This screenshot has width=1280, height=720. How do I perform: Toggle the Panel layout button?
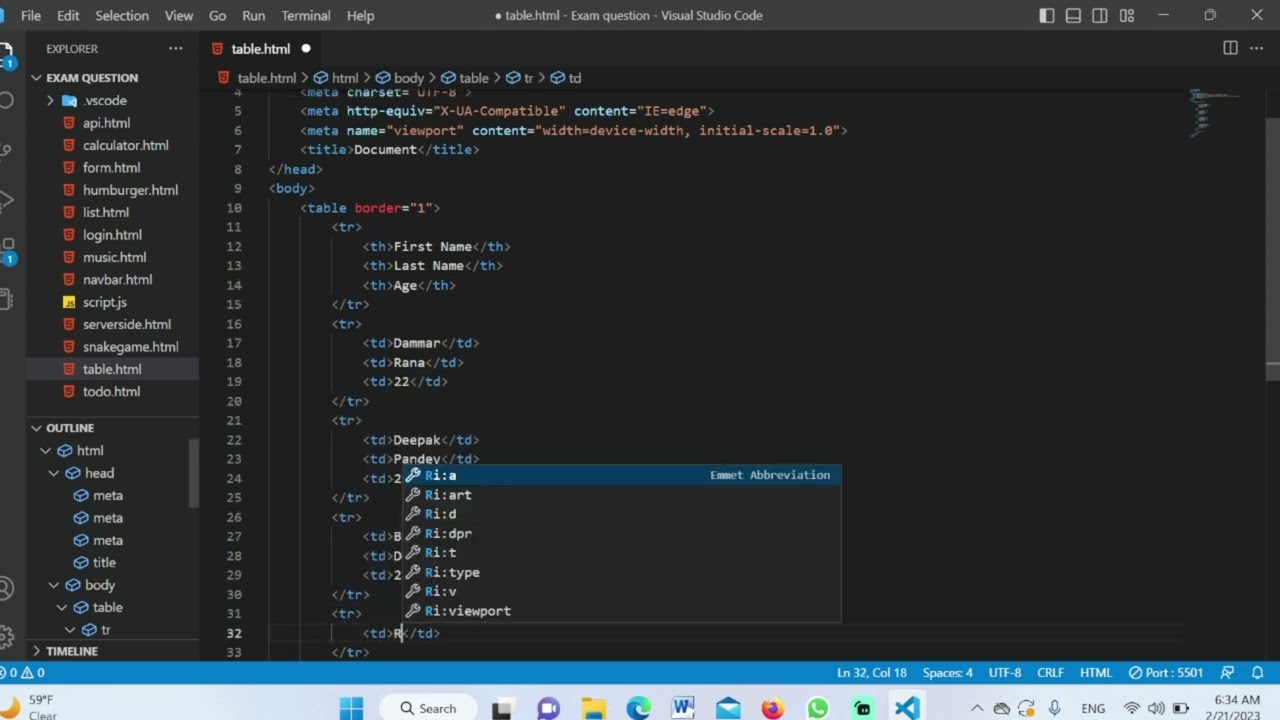1073,15
